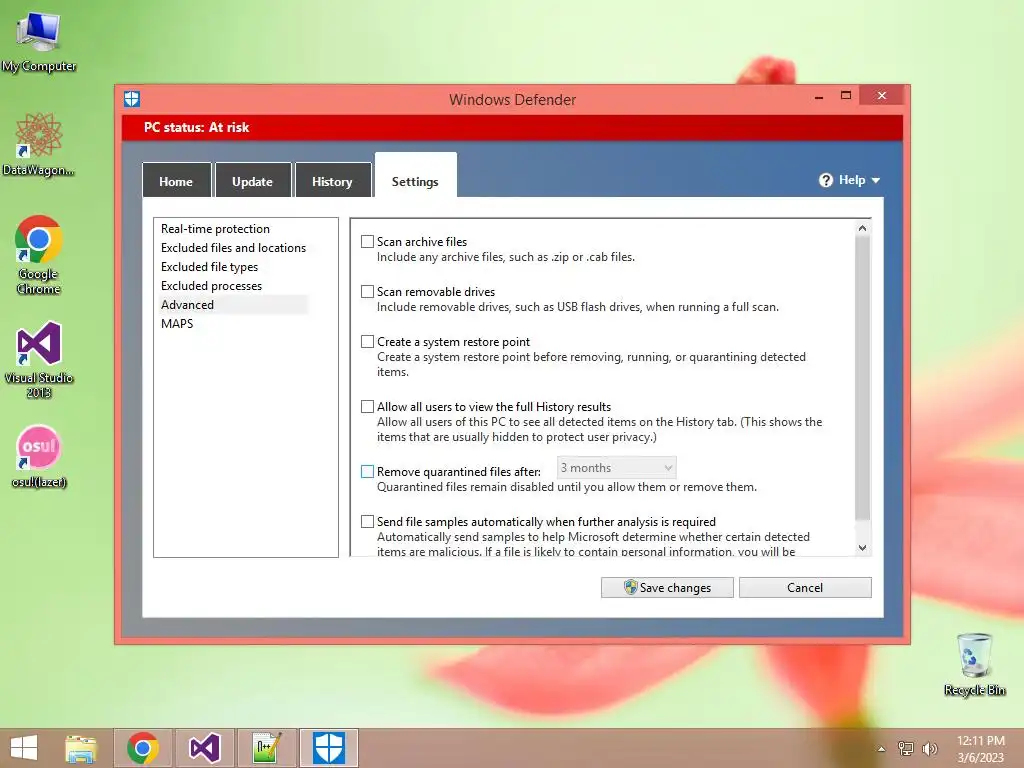Minimize the Windows Defender window

[818, 97]
